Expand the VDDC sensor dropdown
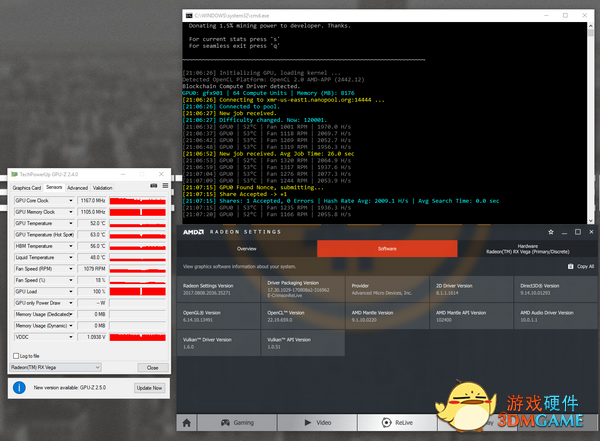 tap(71, 337)
